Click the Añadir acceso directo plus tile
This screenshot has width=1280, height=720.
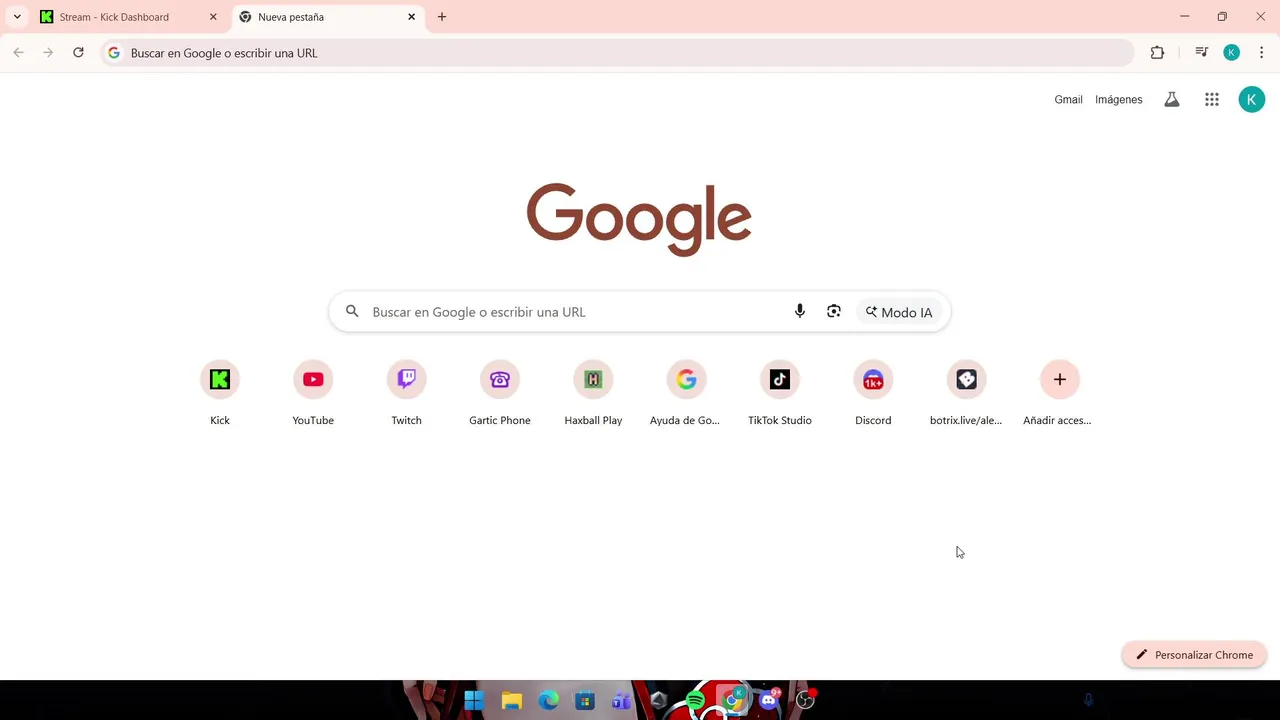[x=1059, y=394]
